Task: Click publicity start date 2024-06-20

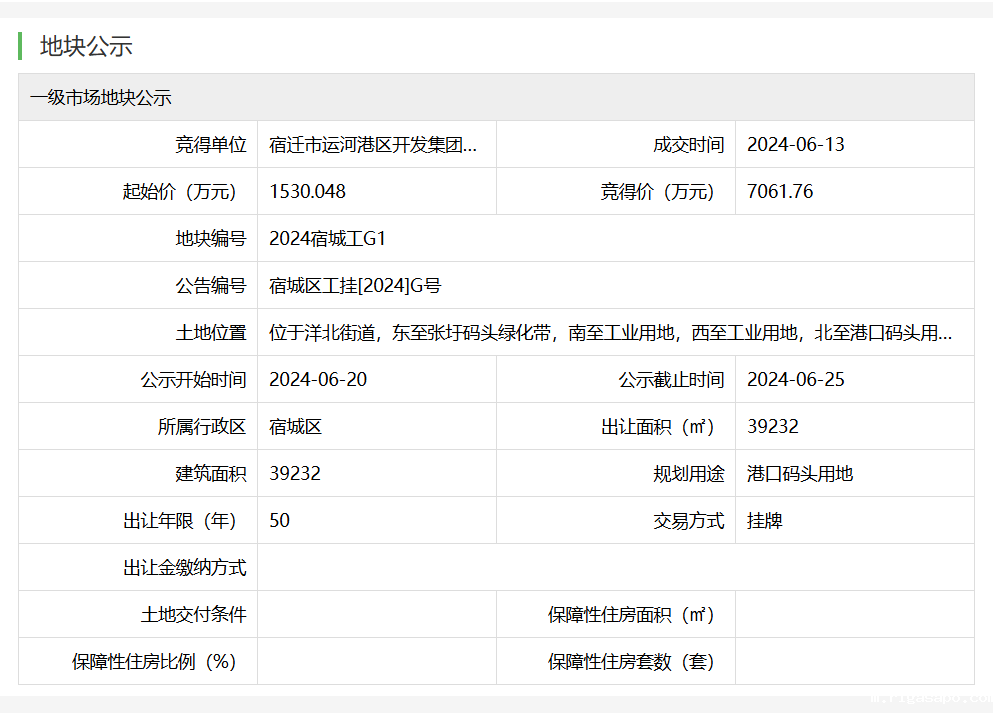Action: [317, 380]
